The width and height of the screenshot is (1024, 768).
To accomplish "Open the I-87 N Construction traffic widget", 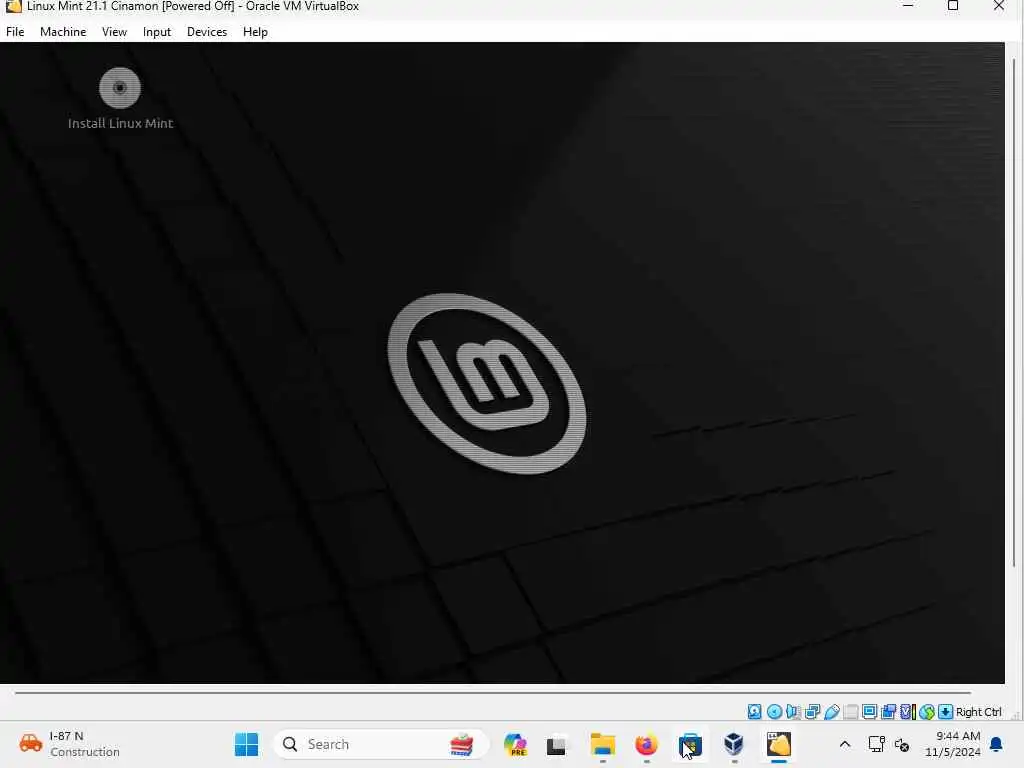I will [69, 744].
